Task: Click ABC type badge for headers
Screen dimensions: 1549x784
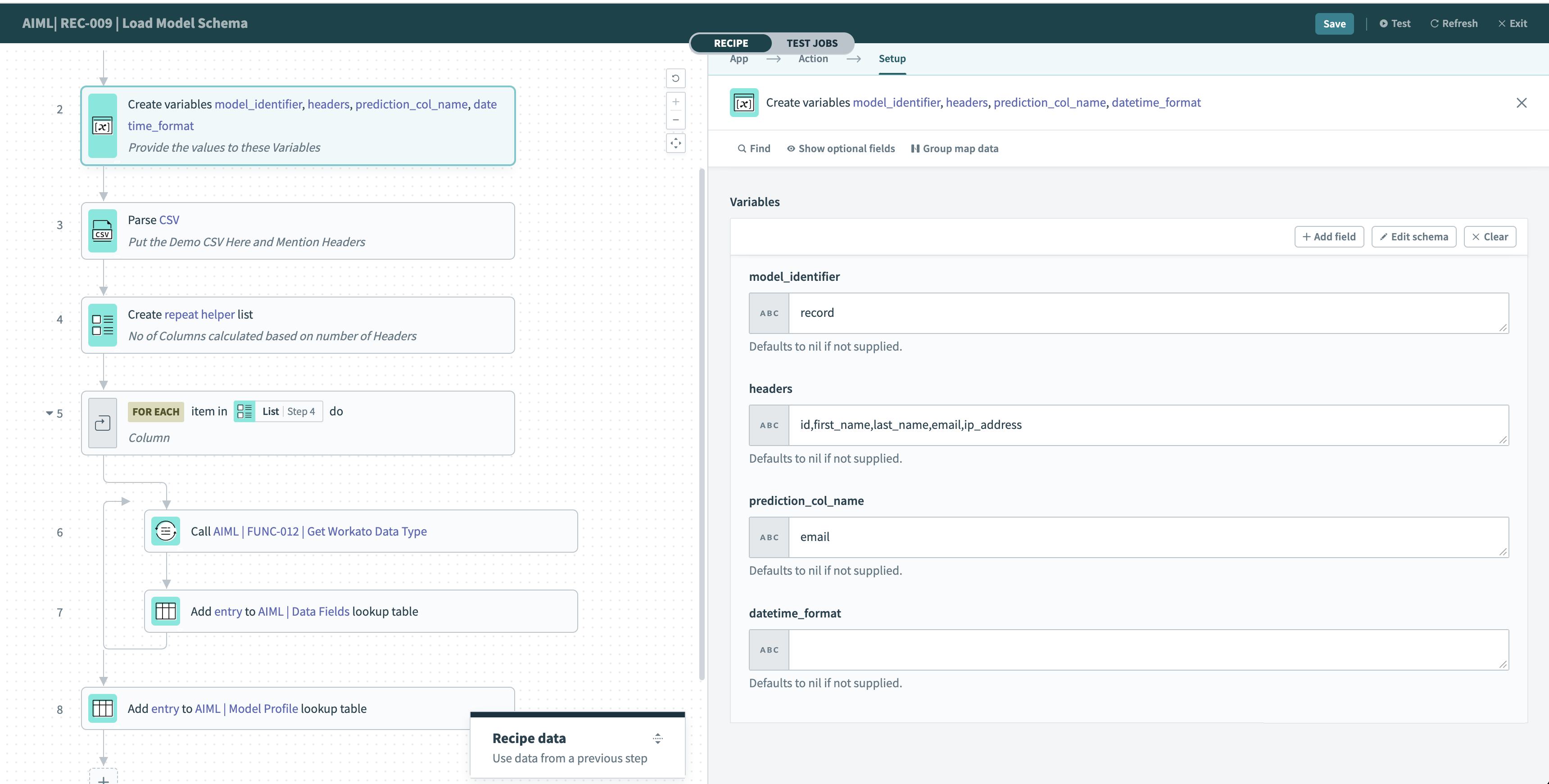Action: (x=769, y=425)
